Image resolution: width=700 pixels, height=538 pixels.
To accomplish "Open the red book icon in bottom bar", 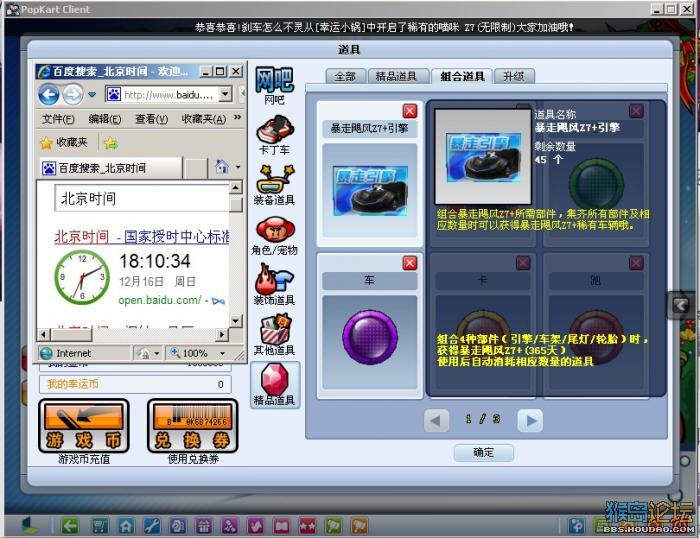I will pyautogui.click(x=281, y=526).
